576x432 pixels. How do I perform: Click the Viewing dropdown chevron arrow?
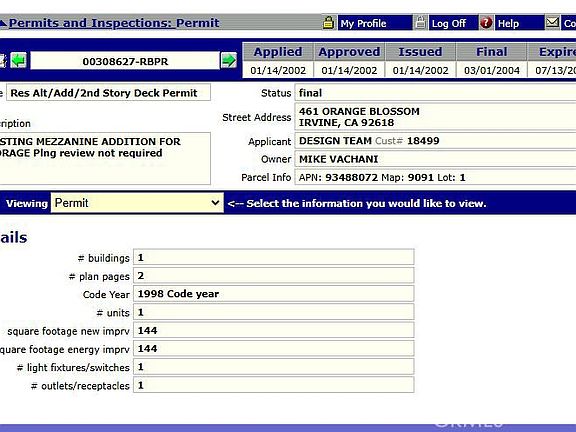point(215,203)
